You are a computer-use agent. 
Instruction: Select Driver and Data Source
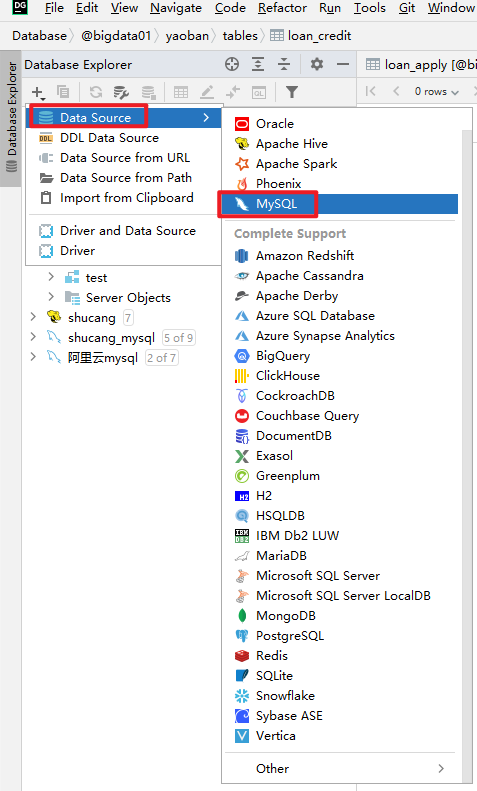pos(124,231)
